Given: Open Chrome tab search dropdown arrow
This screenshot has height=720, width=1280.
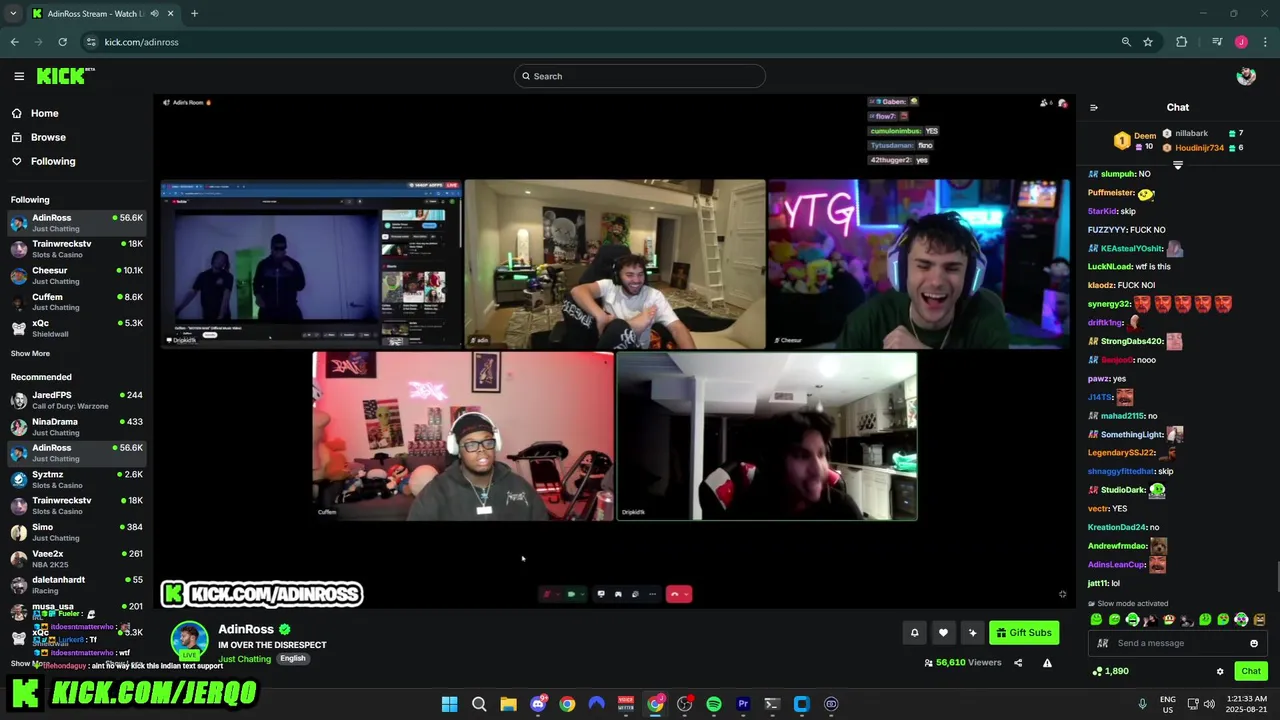Looking at the screenshot, I should point(13,14).
